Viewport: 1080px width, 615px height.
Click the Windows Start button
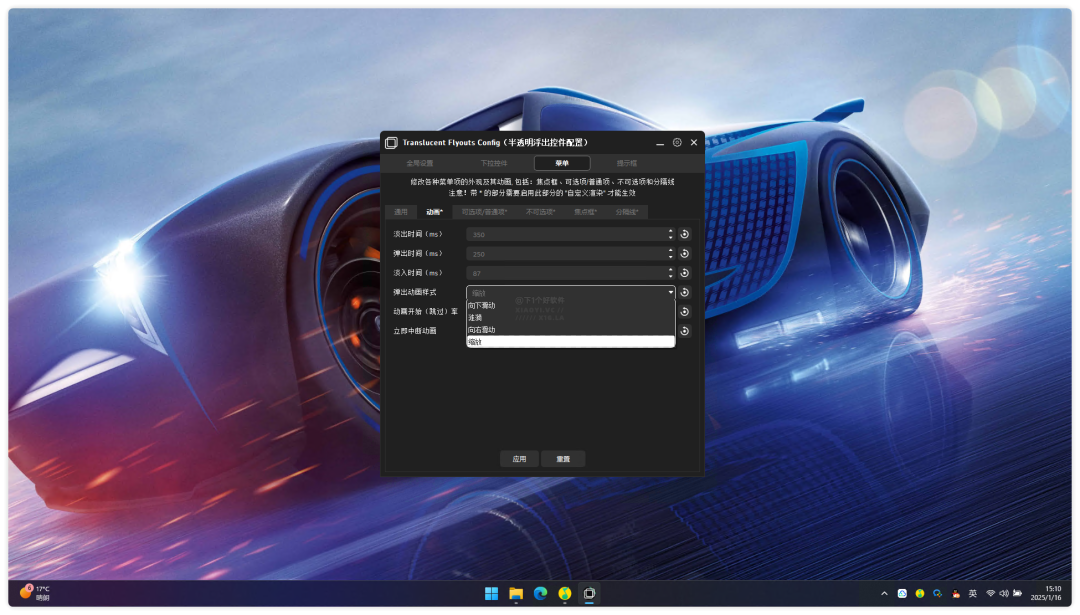[x=491, y=593]
